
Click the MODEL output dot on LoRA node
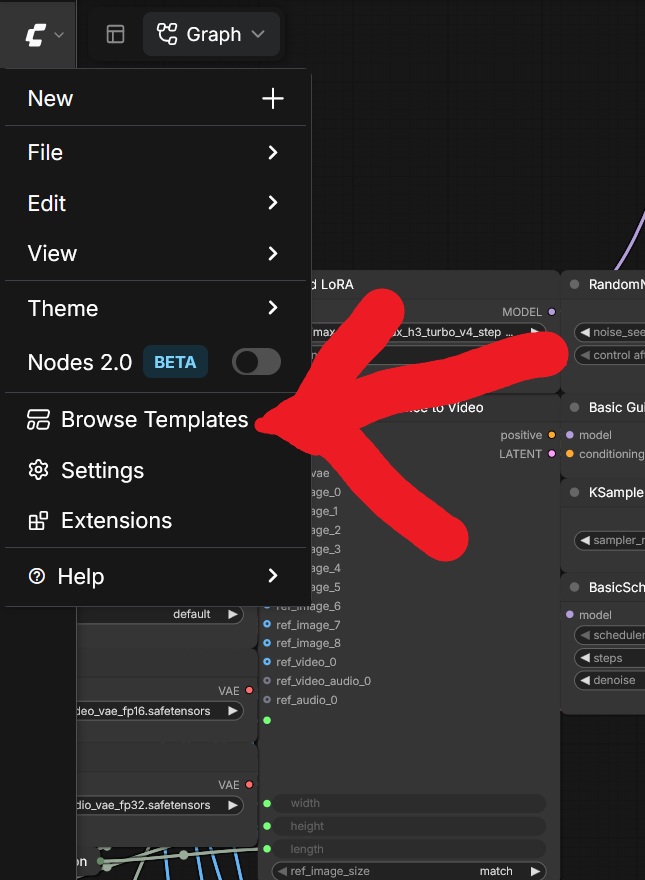tap(552, 312)
